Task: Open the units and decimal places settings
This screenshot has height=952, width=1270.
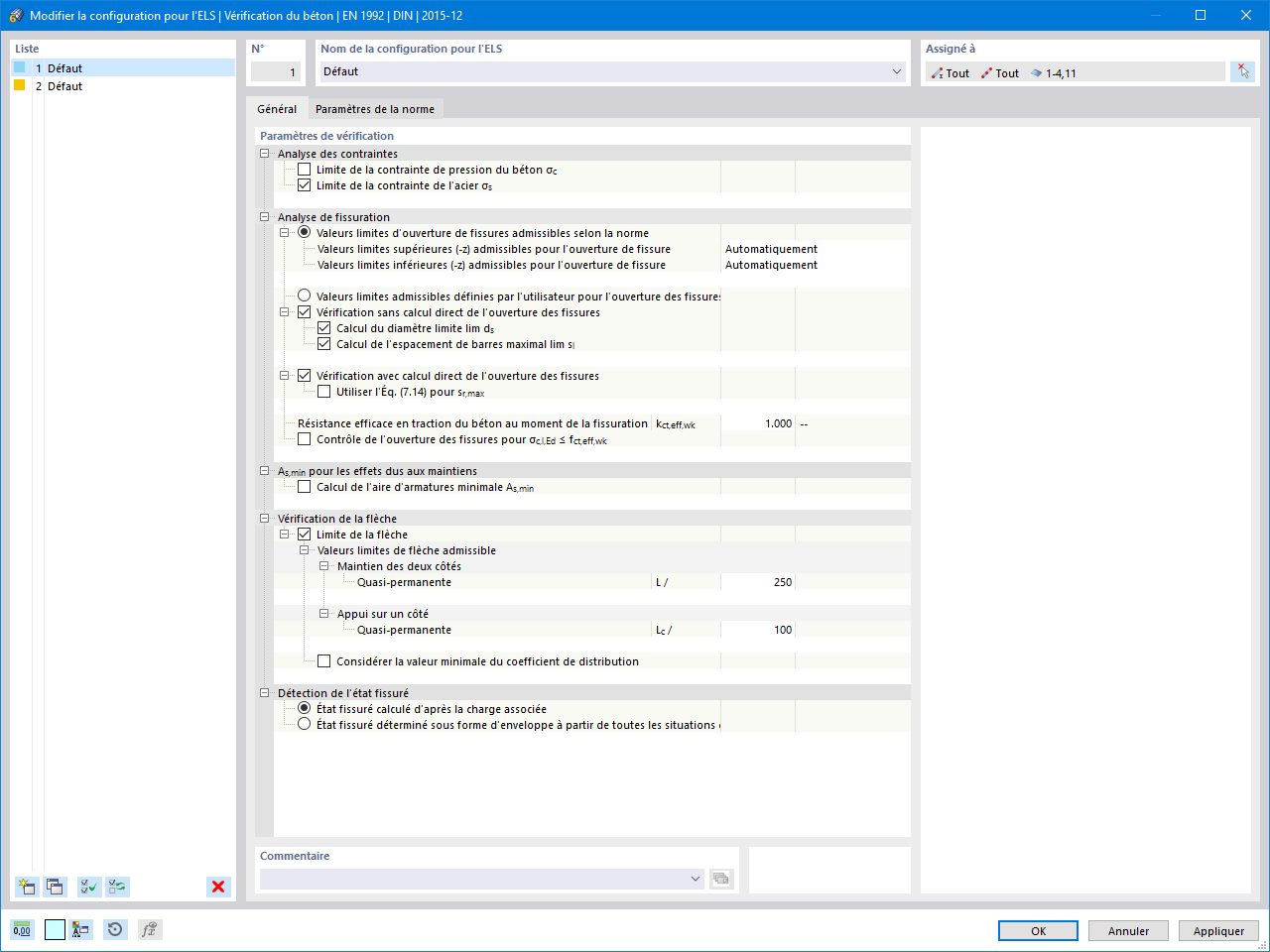Action: point(22,929)
